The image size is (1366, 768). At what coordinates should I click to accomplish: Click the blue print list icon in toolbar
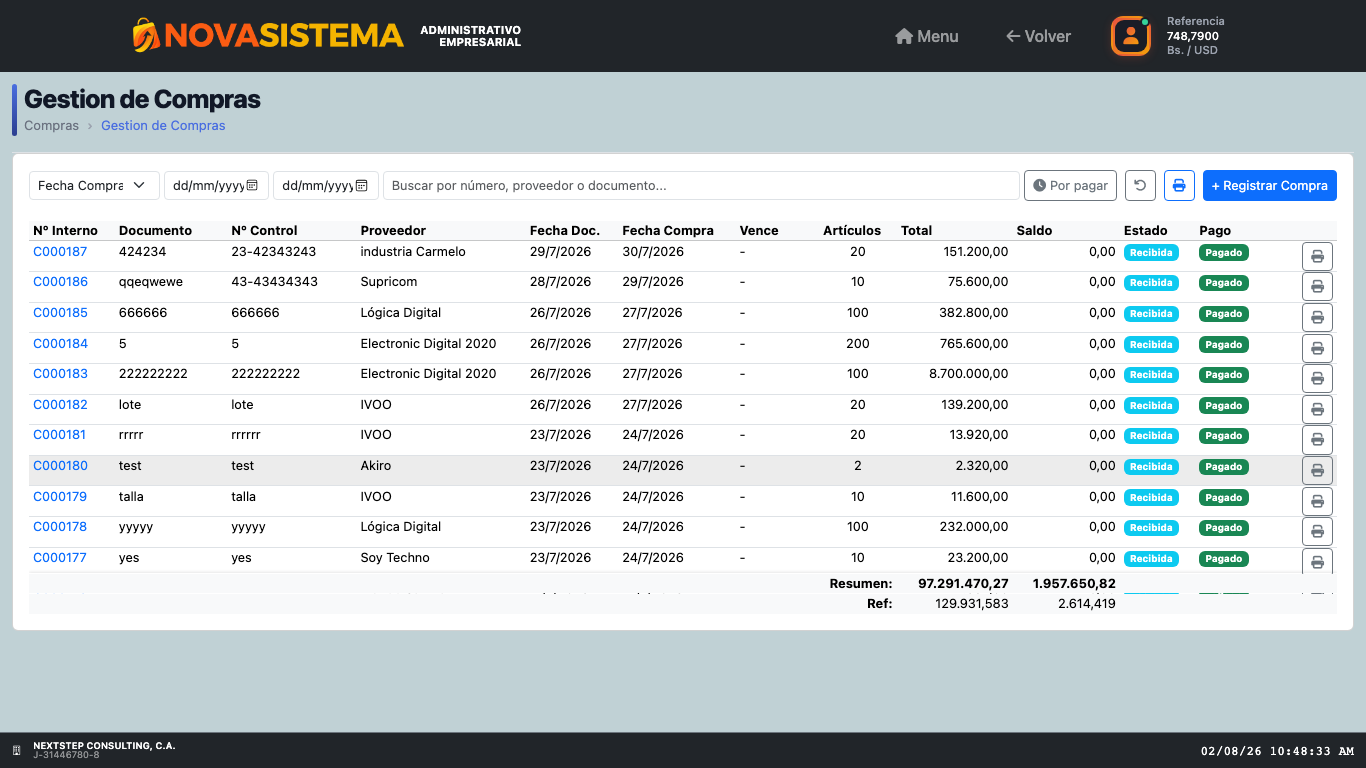coord(1179,185)
